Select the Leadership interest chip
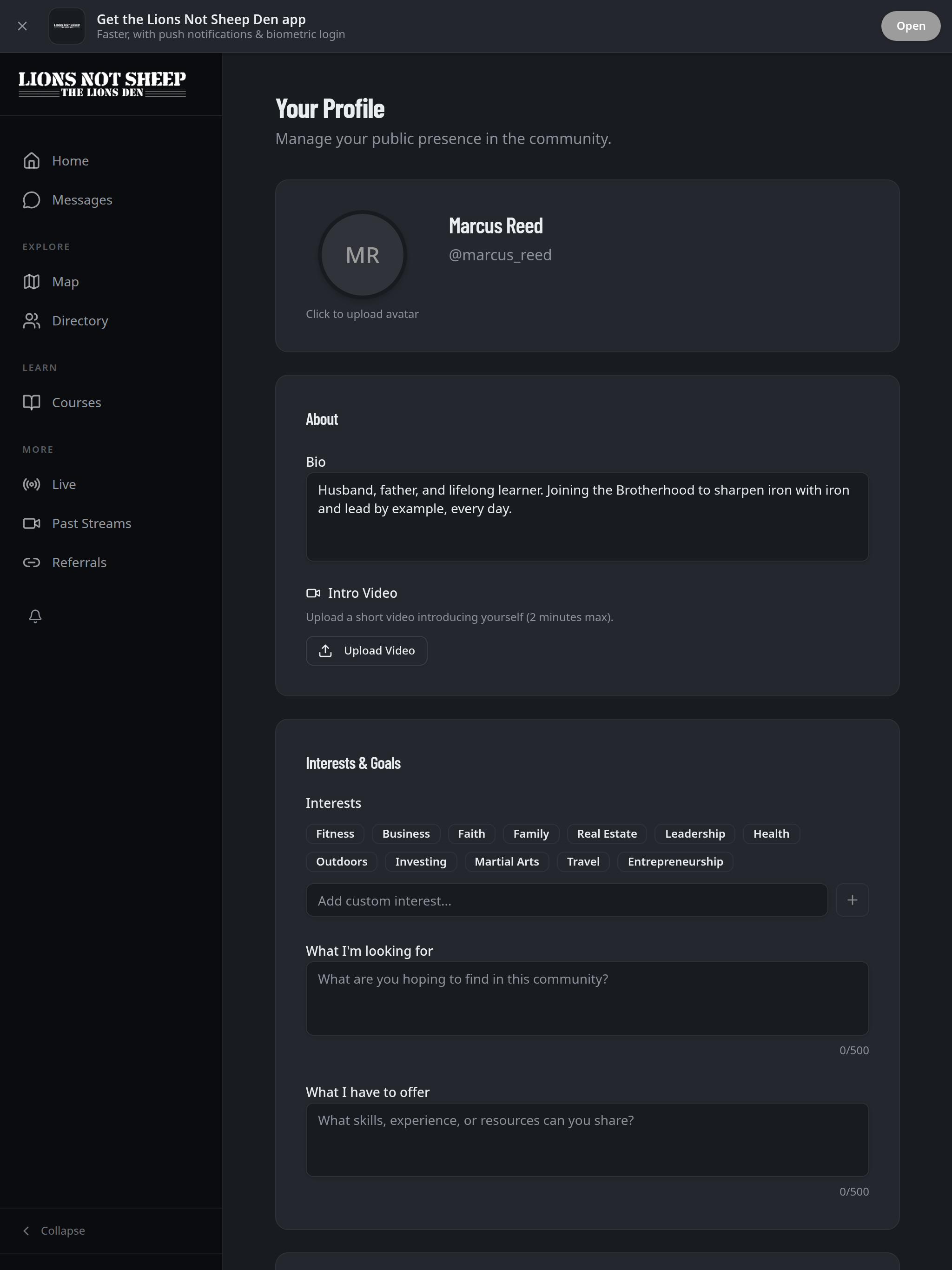Screen dimensions: 952x1270 695,833
